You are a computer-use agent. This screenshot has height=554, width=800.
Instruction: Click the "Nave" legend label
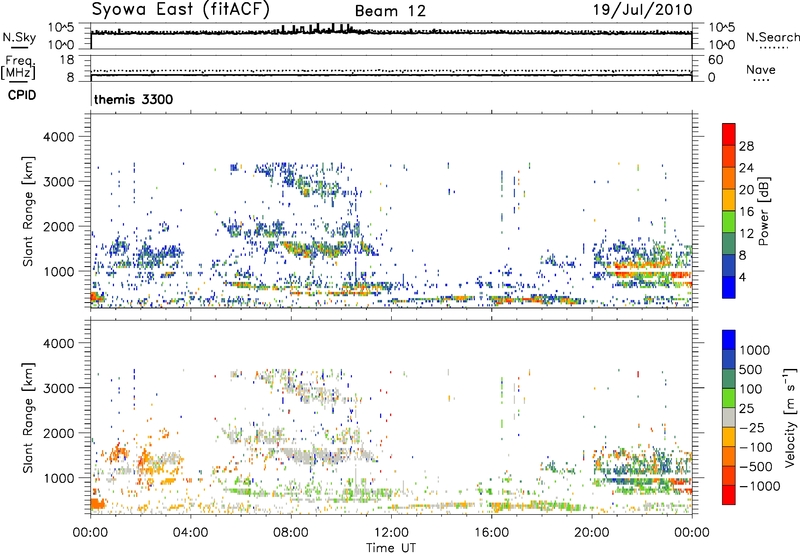(761, 69)
